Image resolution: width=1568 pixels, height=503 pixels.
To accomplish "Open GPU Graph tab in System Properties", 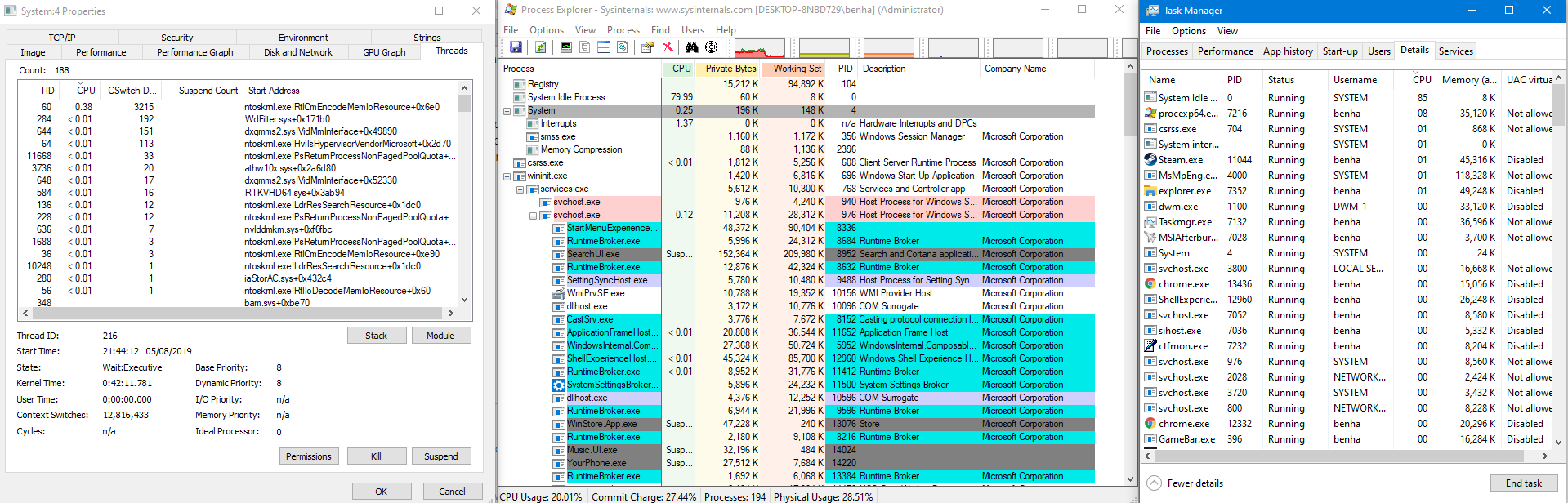I will pos(384,52).
